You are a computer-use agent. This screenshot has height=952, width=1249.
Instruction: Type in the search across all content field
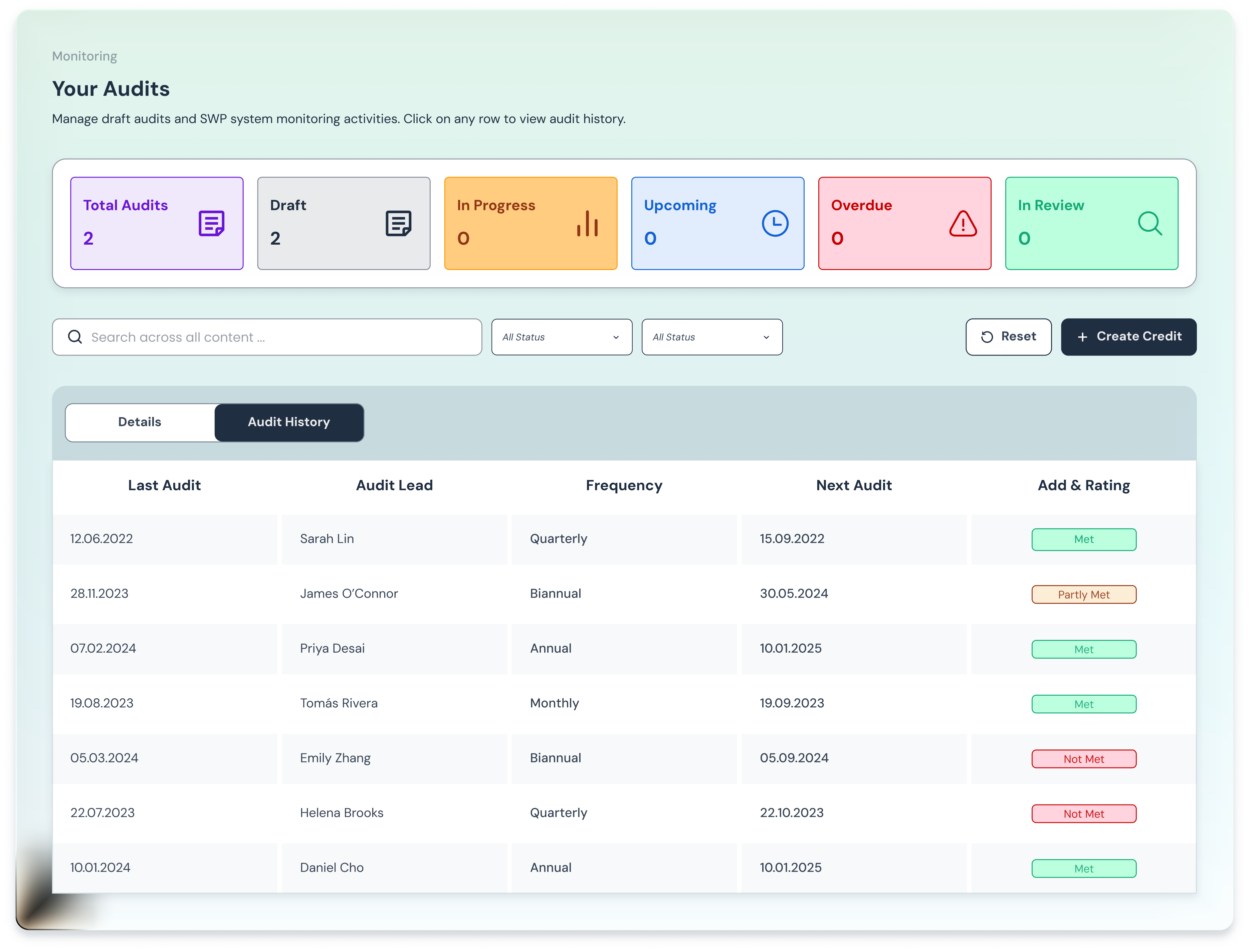click(278, 337)
